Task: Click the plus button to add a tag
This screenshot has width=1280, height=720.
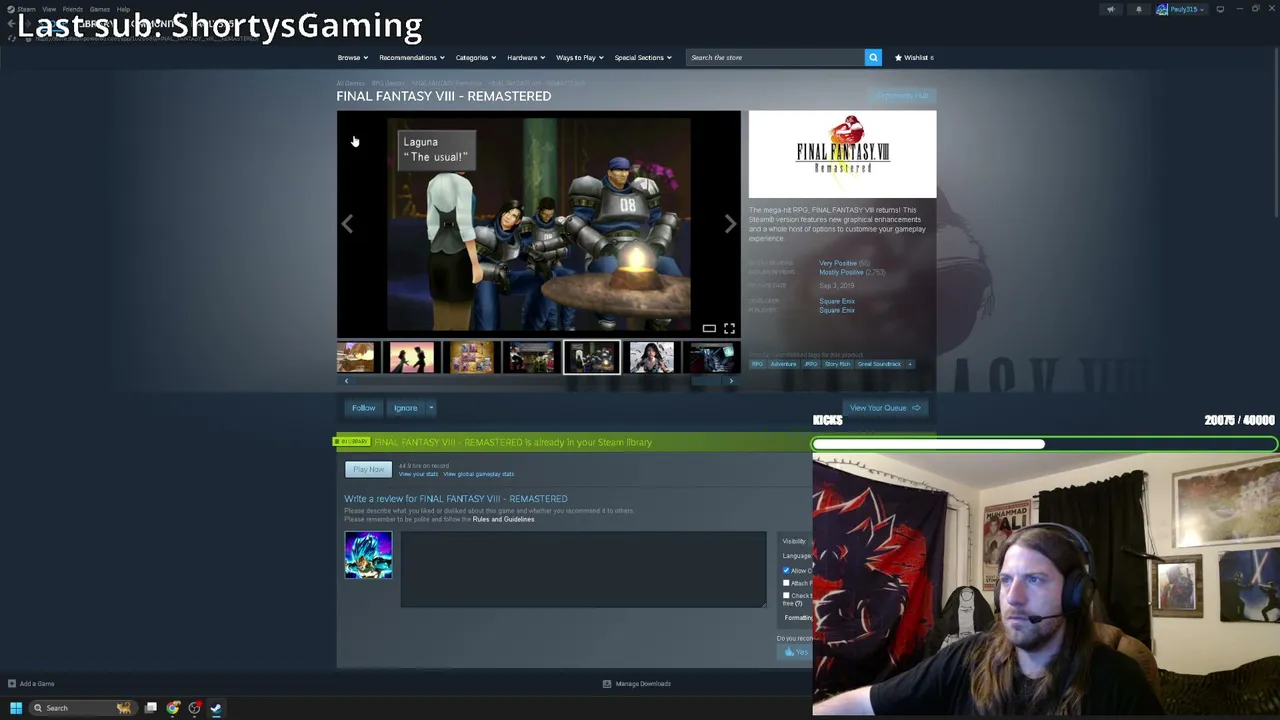Action: point(910,364)
